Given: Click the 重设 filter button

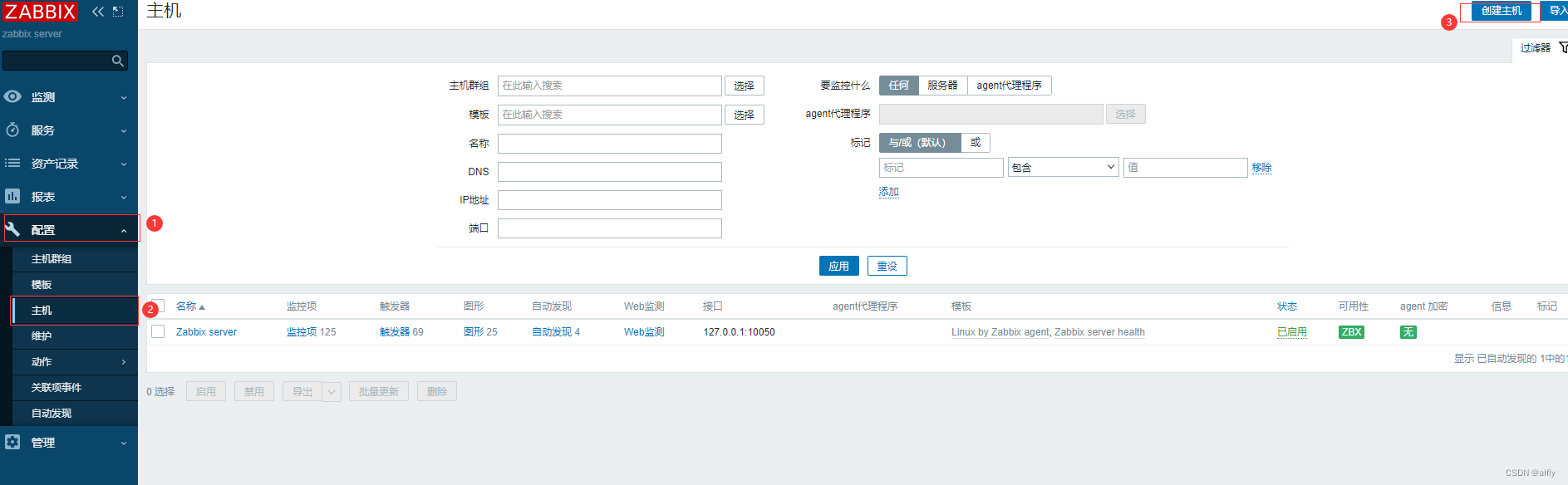Looking at the screenshot, I should (x=887, y=266).
